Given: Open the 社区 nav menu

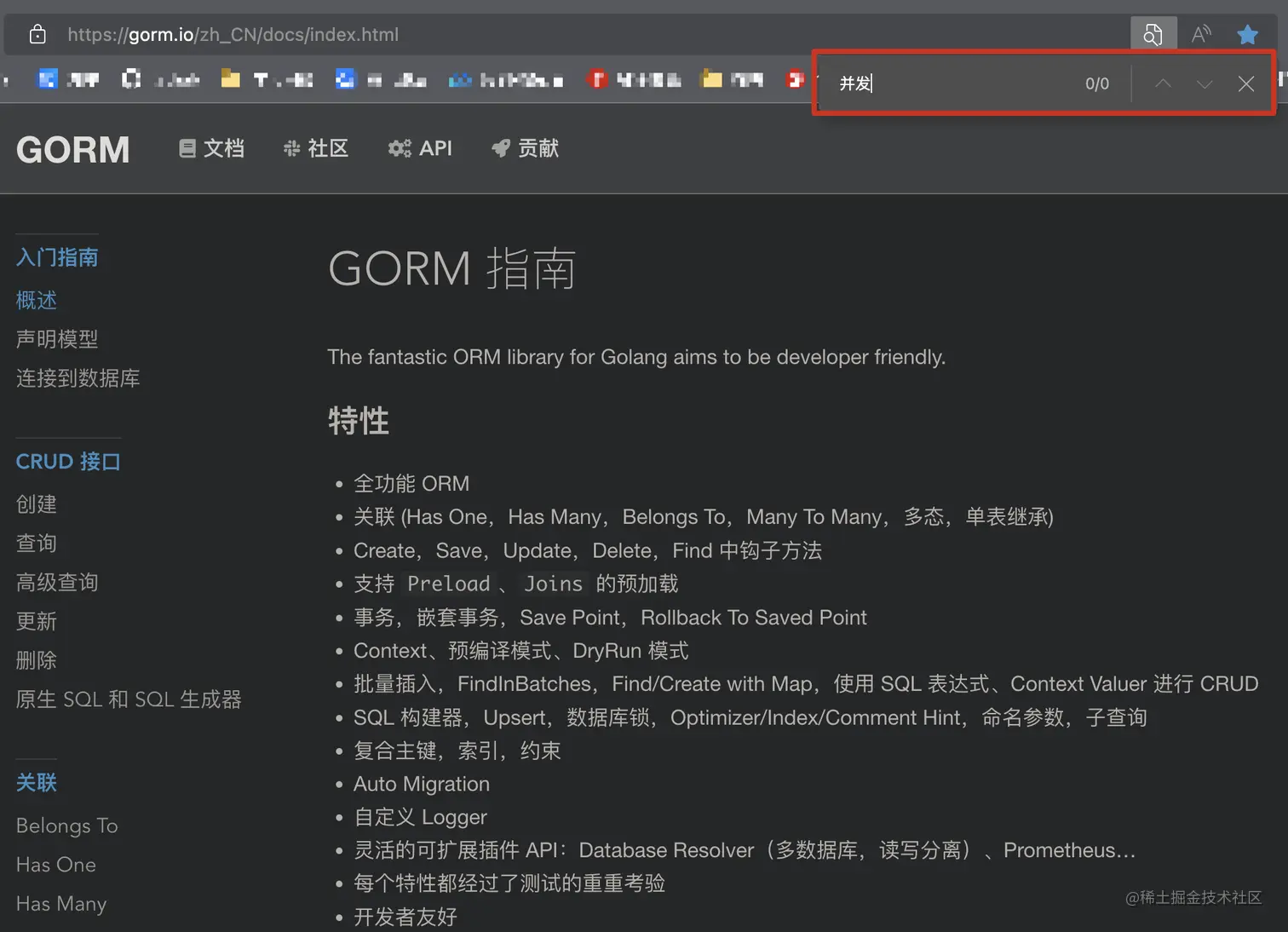Looking at the screenshot, I should coord(316,148).
